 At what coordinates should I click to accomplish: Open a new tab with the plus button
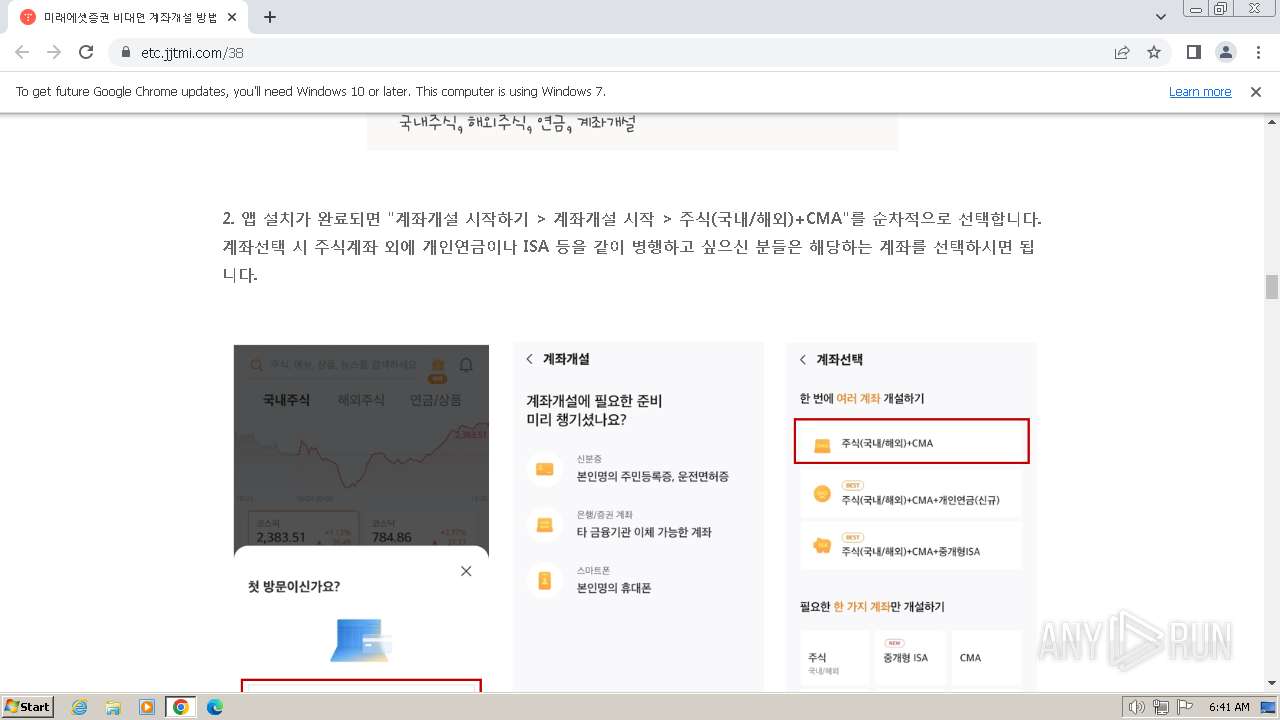point(270,17)
